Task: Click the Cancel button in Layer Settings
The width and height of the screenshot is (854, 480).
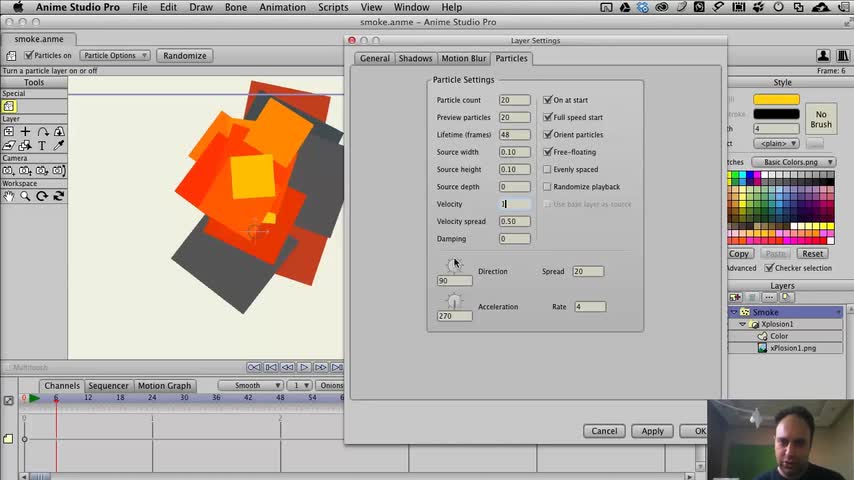Action: pyautogui.click(x=604, y=431)
